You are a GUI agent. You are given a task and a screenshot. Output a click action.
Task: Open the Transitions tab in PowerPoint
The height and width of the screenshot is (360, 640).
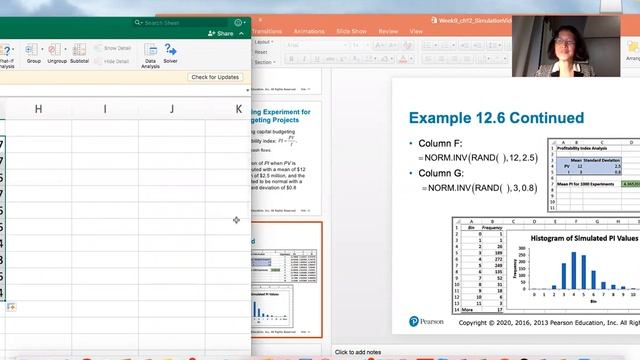(x=267, y=31)
